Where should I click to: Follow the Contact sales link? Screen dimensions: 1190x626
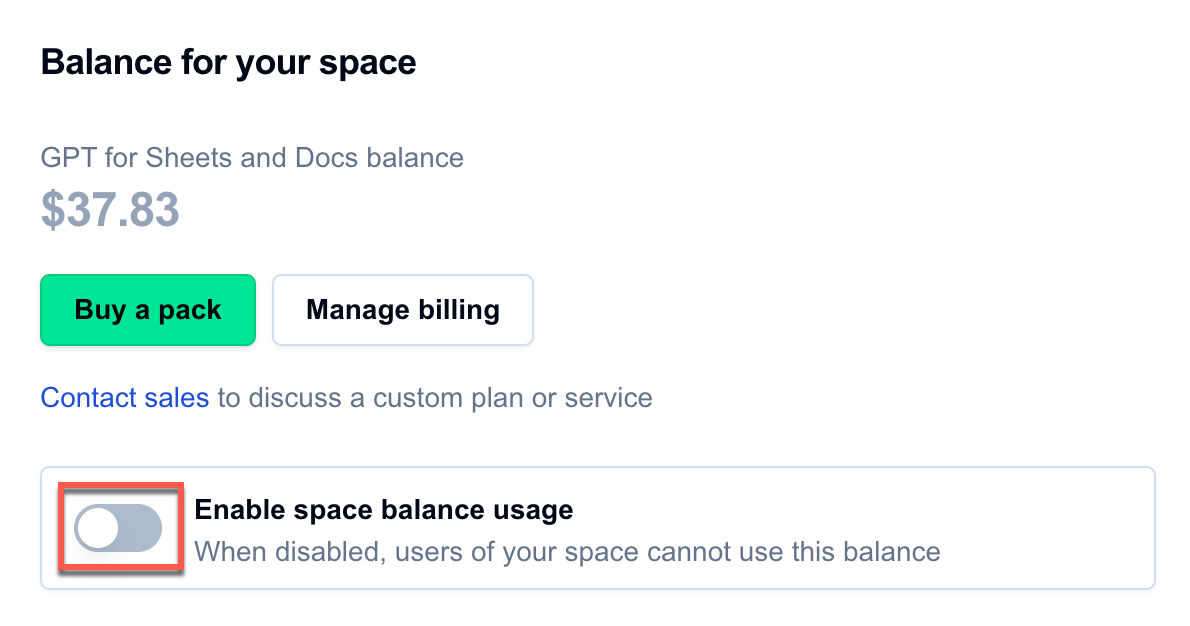point(125,398)
